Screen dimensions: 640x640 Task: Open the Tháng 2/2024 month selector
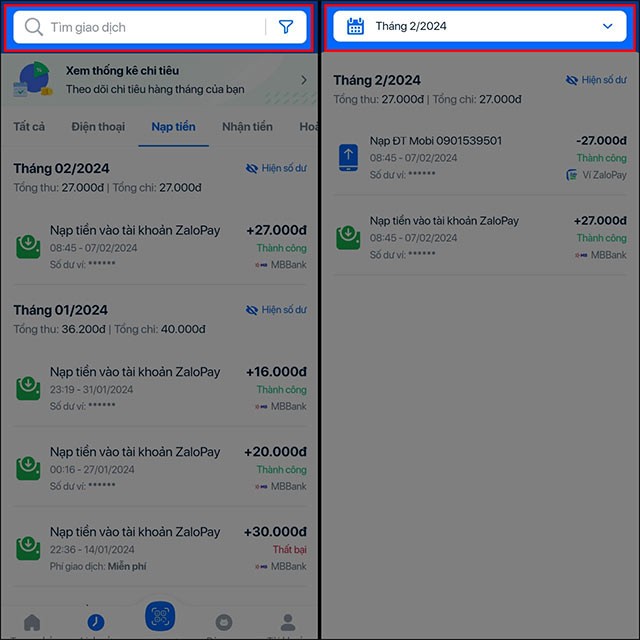click(480, 26)
